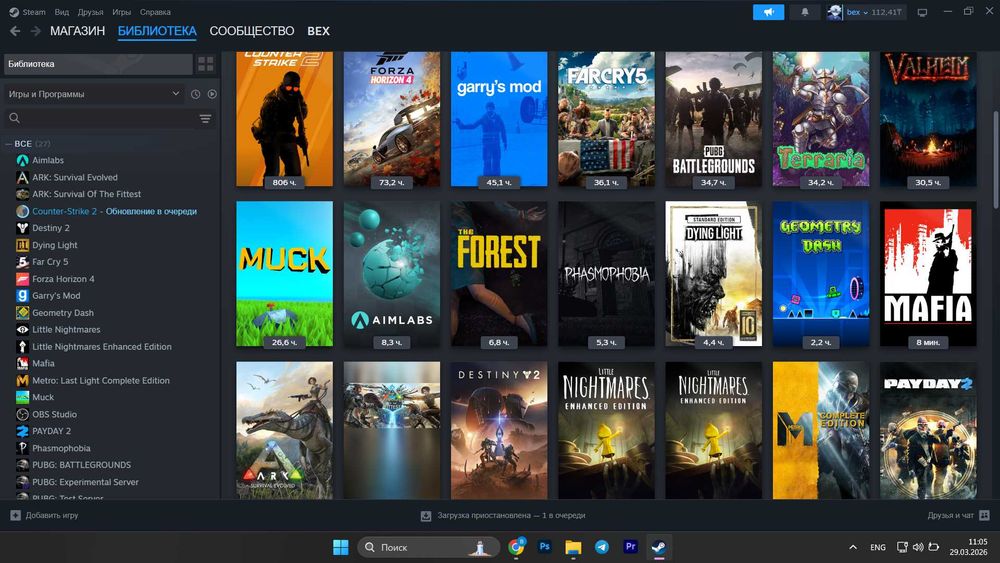Toggle the ready-to-play filter icon

[x=212, y=94]
